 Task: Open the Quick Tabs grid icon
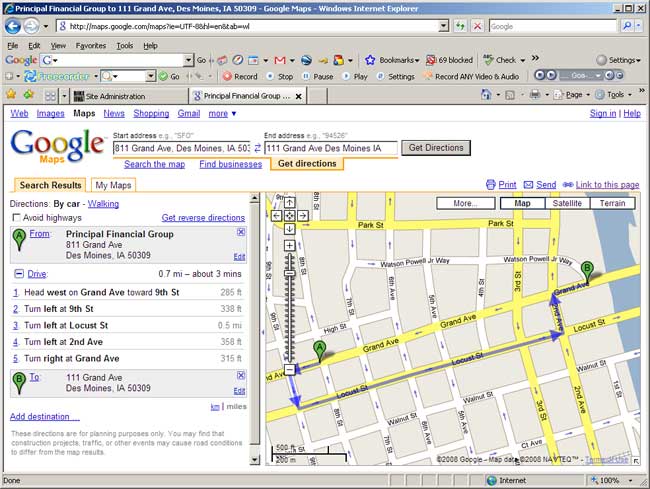(50, 96)
